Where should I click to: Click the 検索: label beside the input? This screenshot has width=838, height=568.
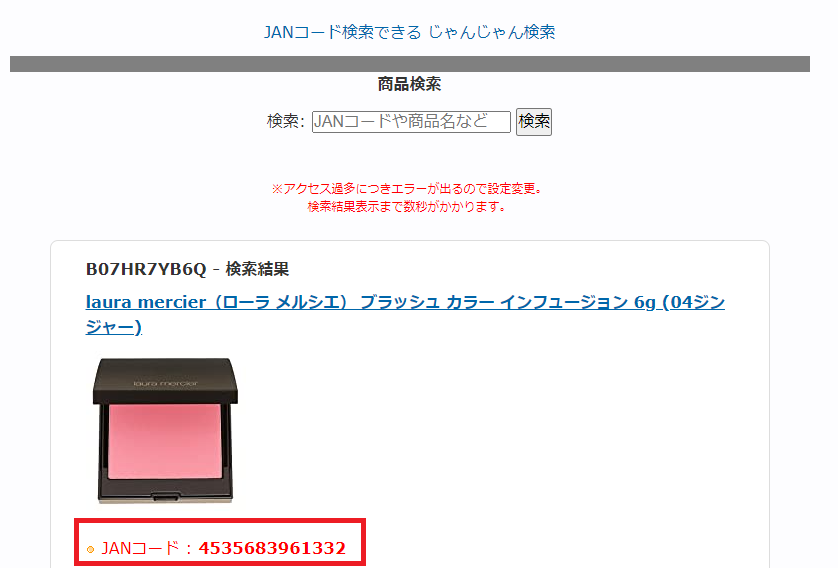[x=285, y=121]
